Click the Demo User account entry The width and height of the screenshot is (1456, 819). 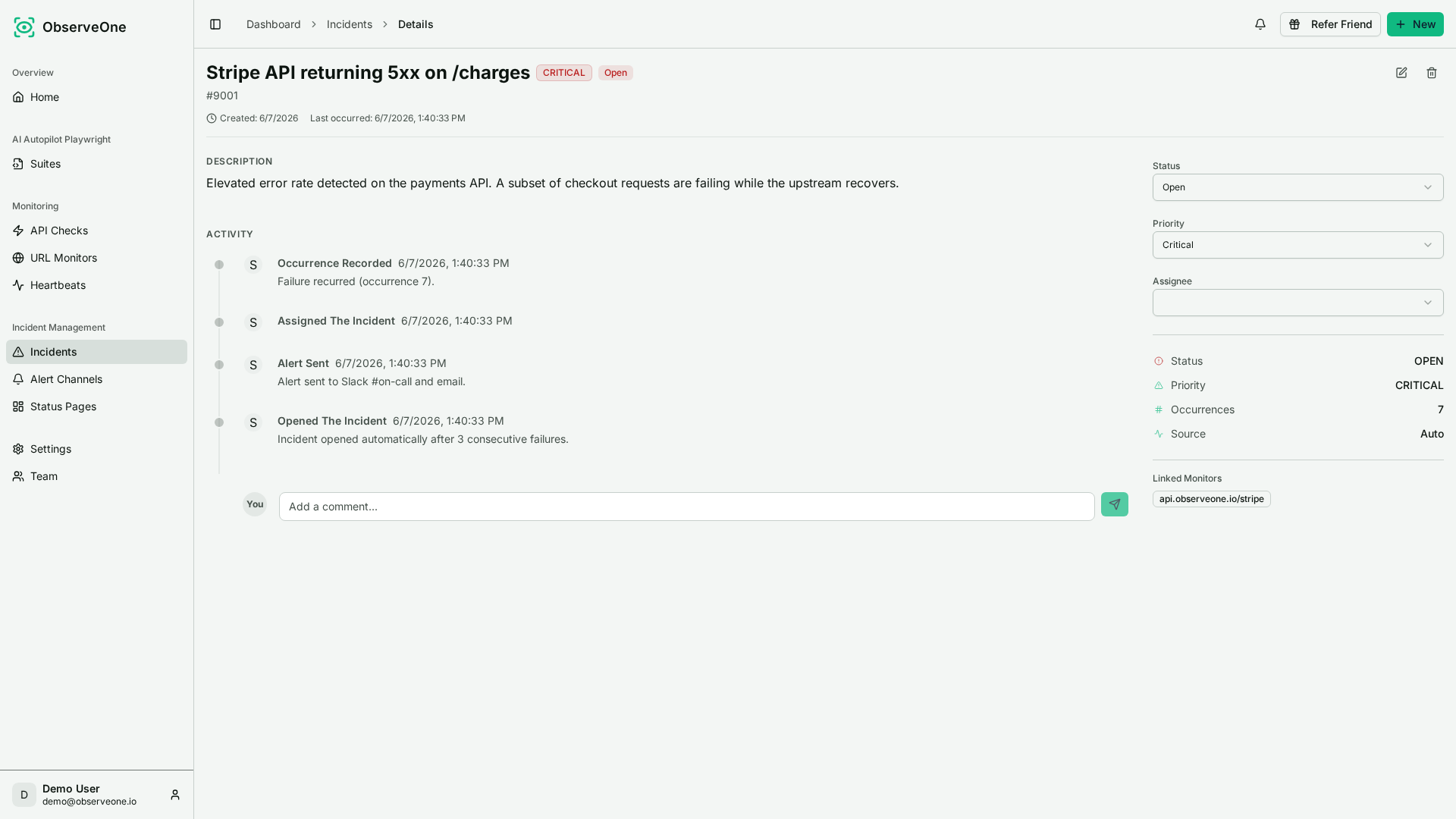click(x=96, y=795)
